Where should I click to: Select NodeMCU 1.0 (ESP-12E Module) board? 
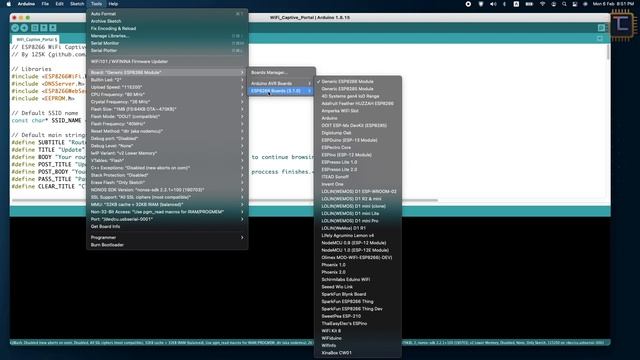point(358,250)
